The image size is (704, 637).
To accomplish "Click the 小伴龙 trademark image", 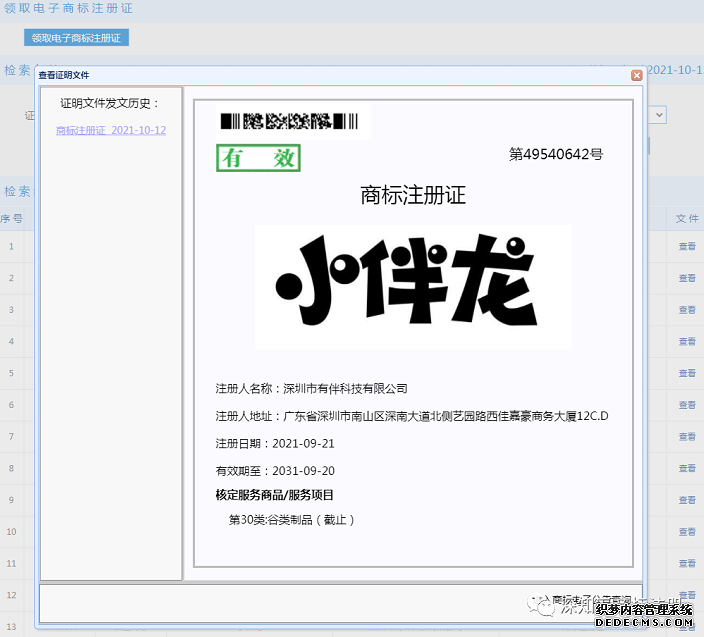I will (413, 286).
